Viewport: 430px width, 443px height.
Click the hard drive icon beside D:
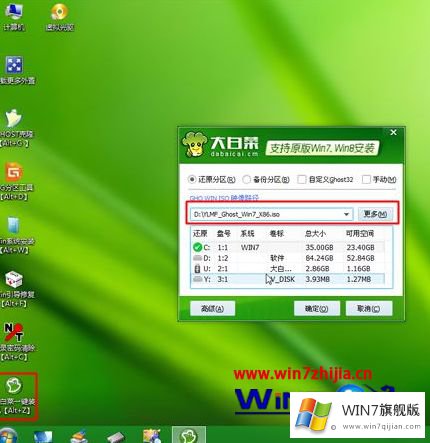tap(197, 258)
